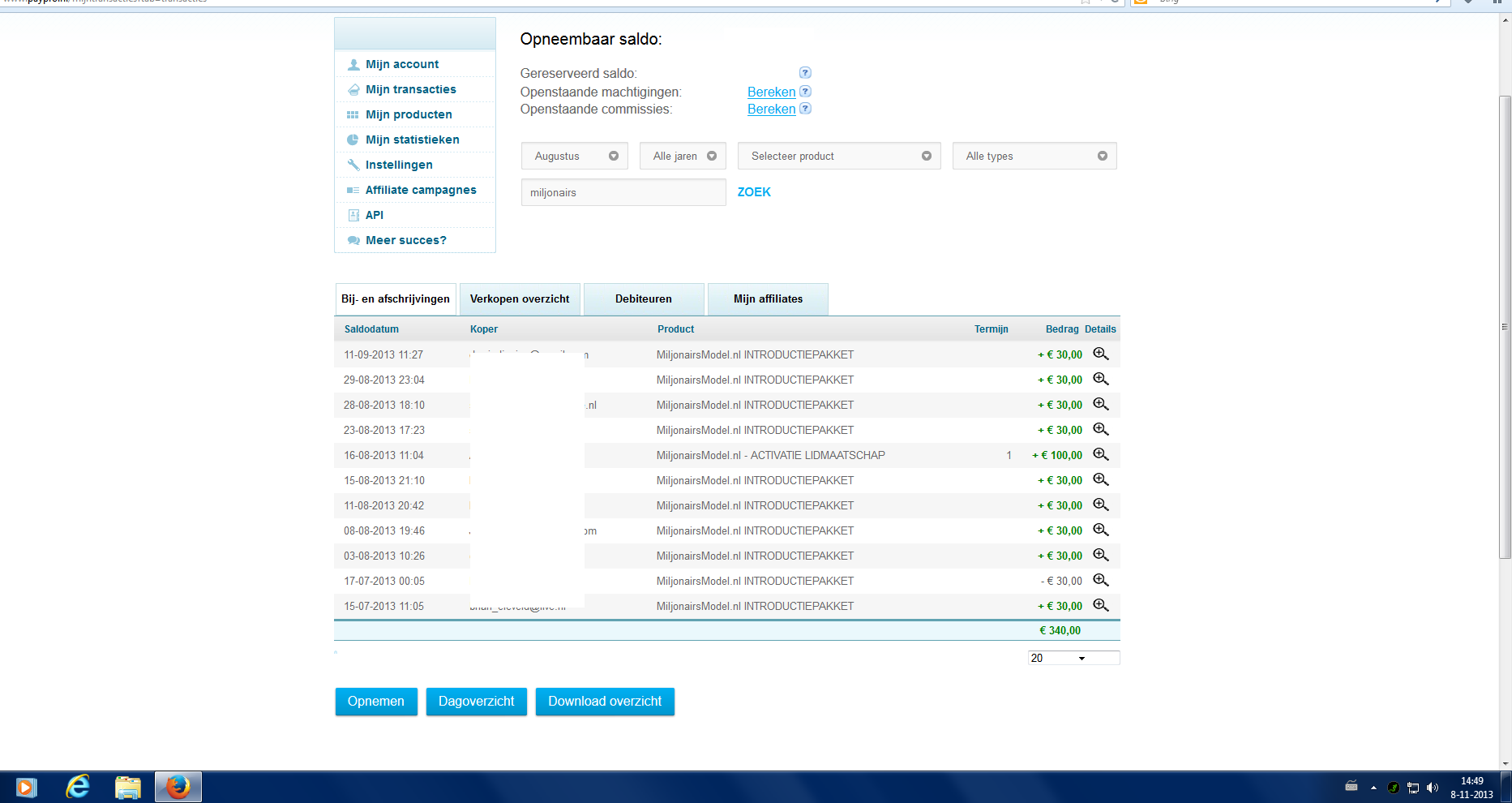Open the Alle types dropdown

1034,156
